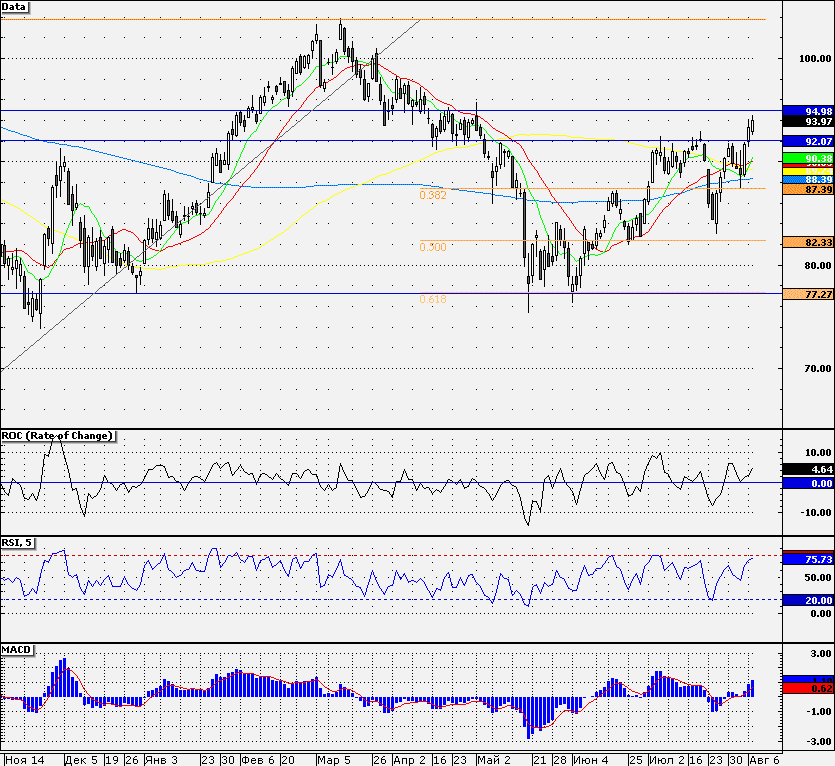Select the 92.07 blue price tag
Image resolution: width=835 pixels, height=766 pixels.
tap(809, 141)
